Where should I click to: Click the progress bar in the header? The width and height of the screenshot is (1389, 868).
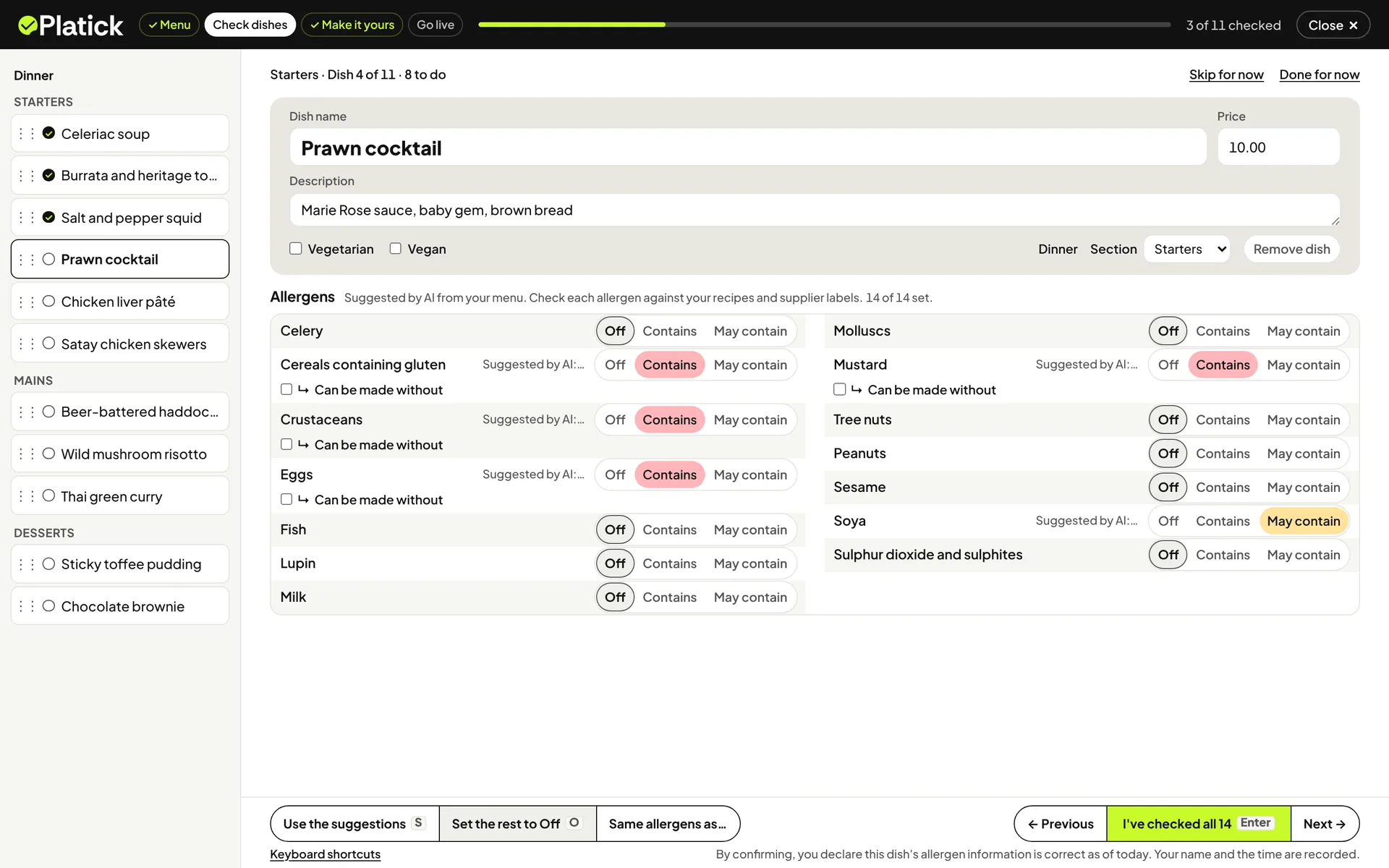tap(824, 25)
